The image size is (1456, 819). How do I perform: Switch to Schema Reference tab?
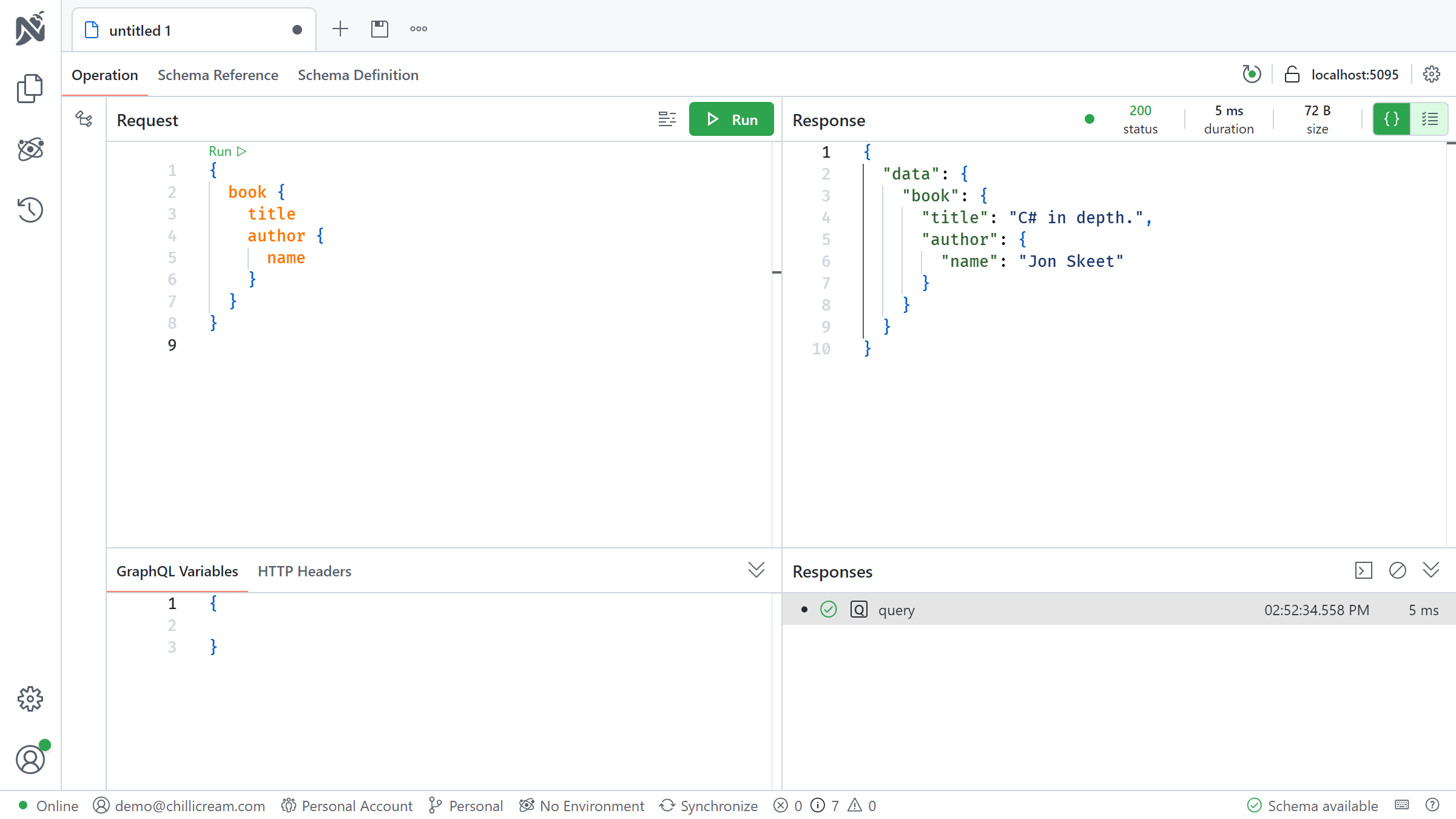point(218,75)
